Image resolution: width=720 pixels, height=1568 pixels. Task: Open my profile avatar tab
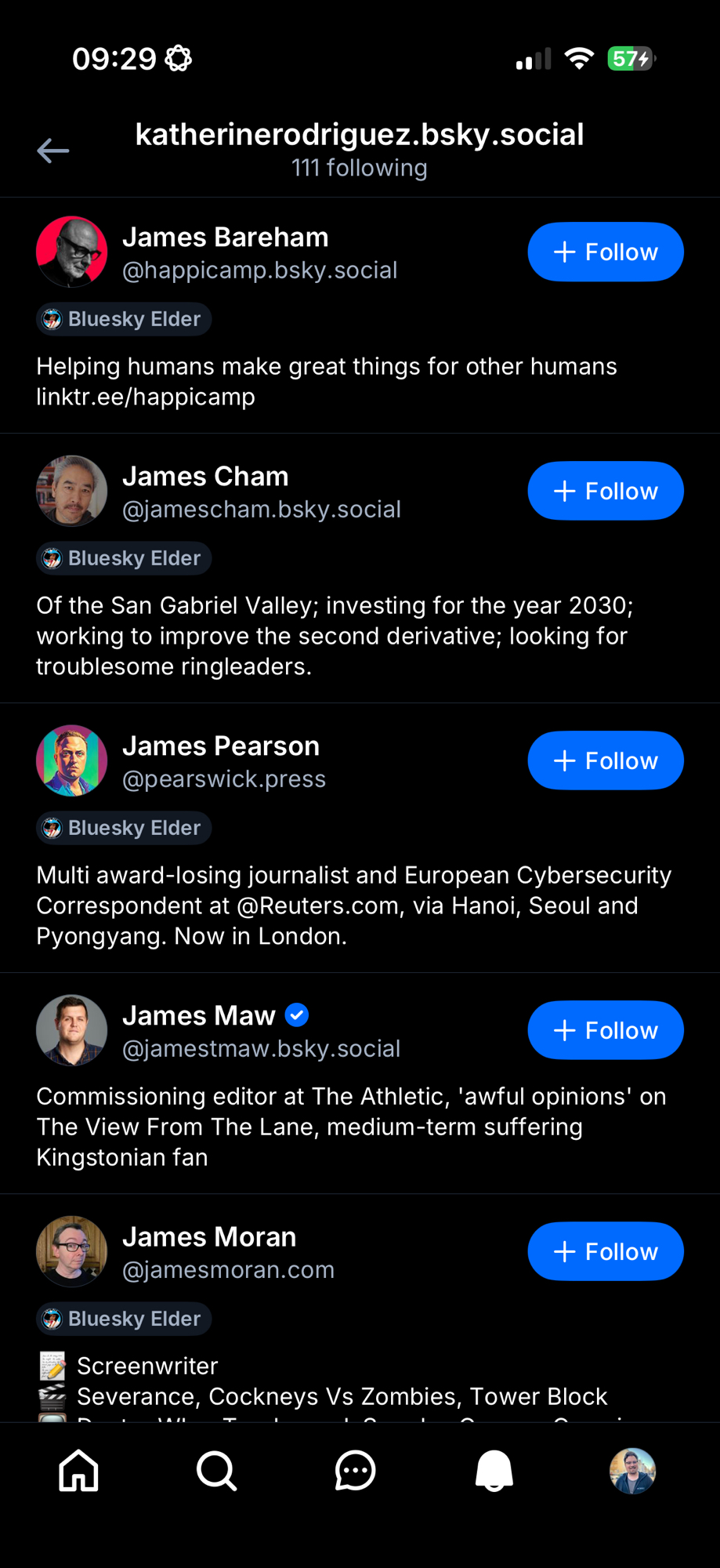(x=632, y=1470)
